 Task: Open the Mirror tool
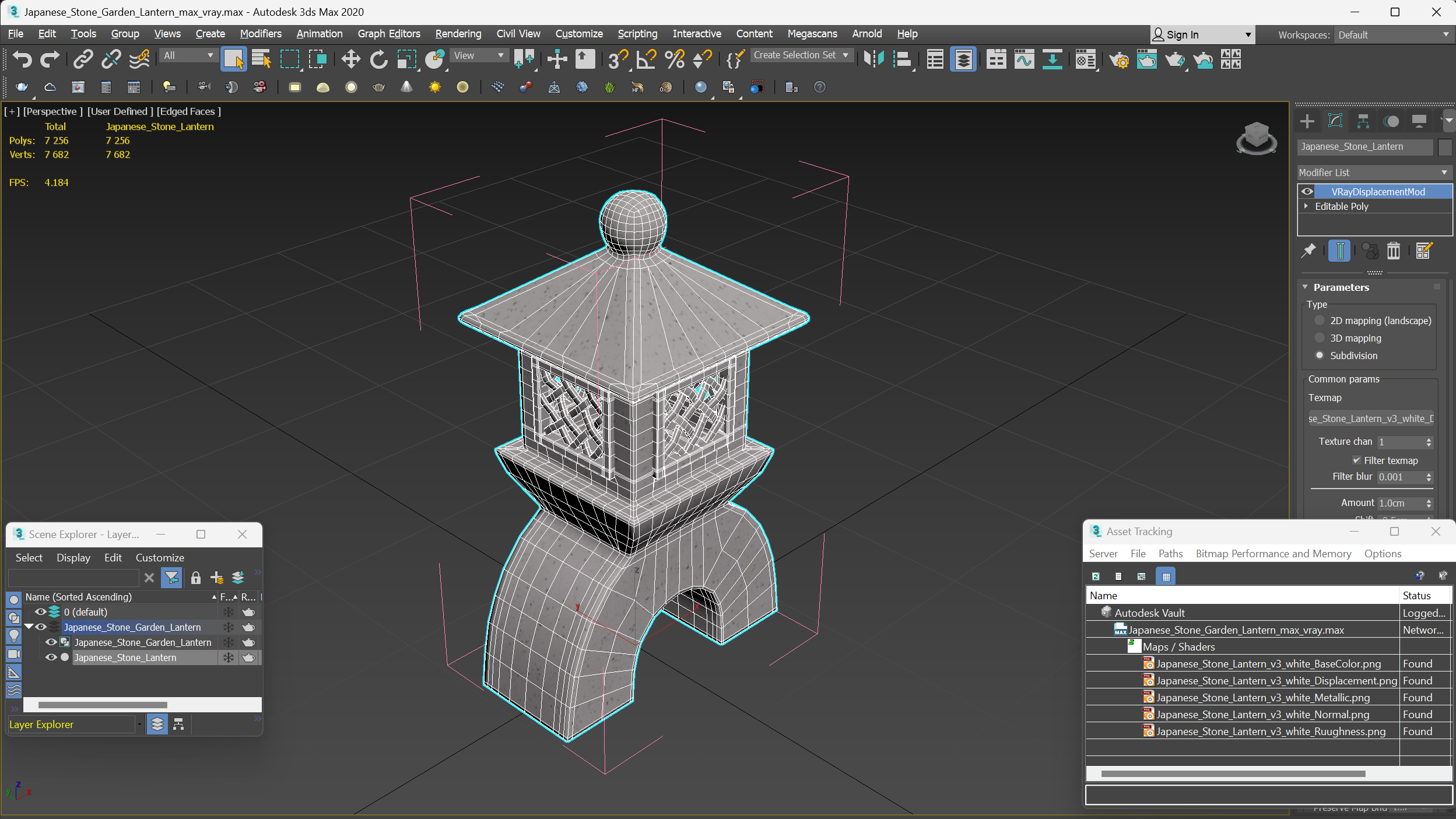[x=873, y=59]
